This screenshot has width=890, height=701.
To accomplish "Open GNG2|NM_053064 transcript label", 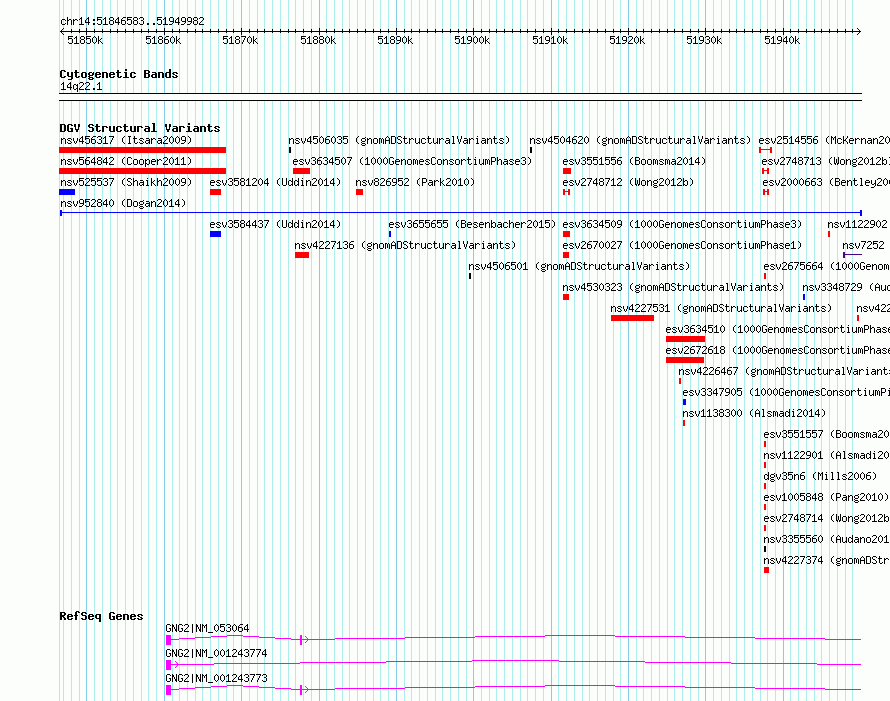I will pos(207,628).
